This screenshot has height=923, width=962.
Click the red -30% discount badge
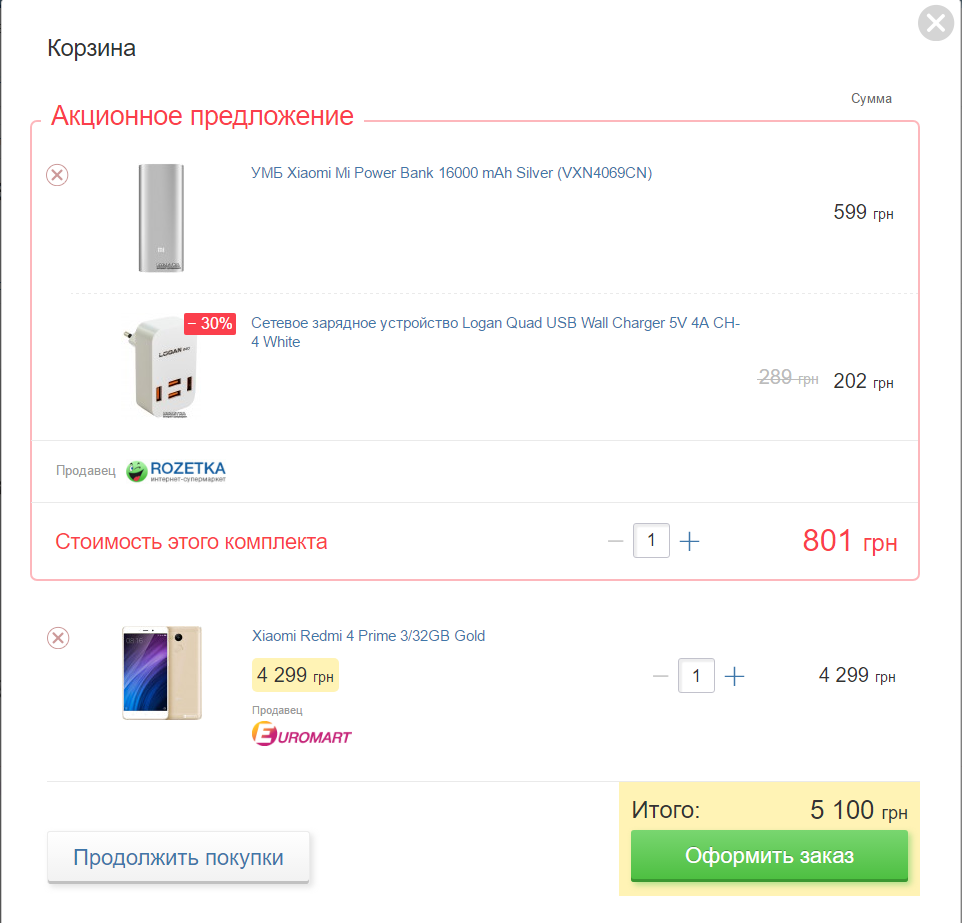pyautogui.click(x=210, y=323)
